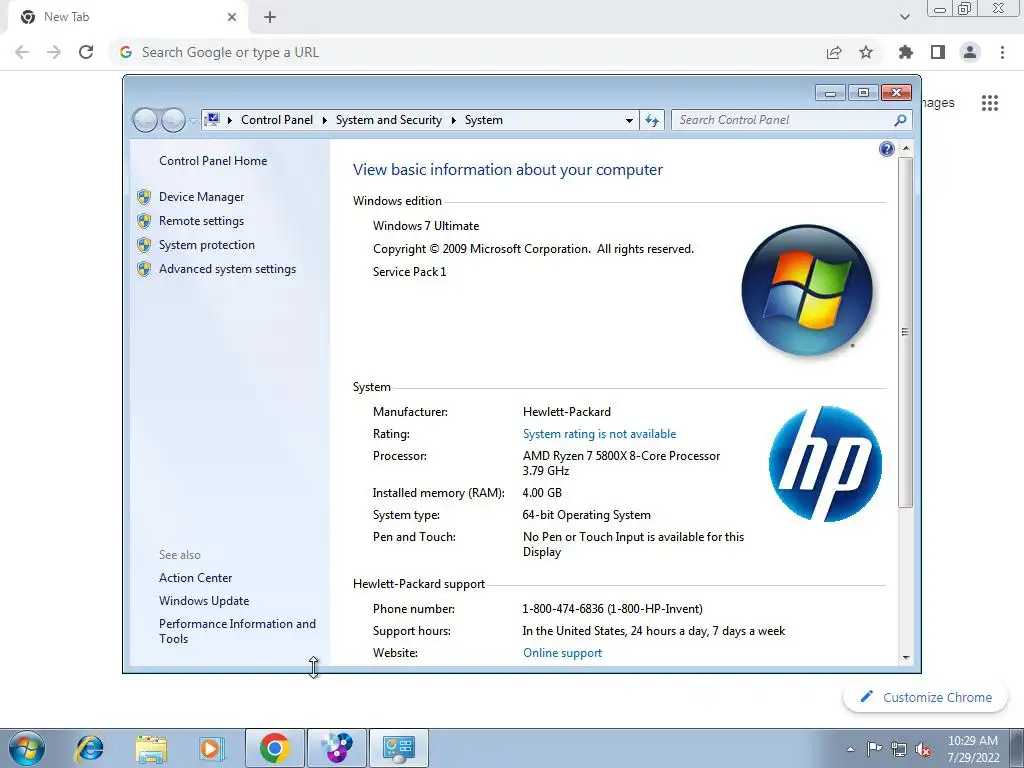Go to Control Panel Home

pyautogui.click(x=213, y=161)
